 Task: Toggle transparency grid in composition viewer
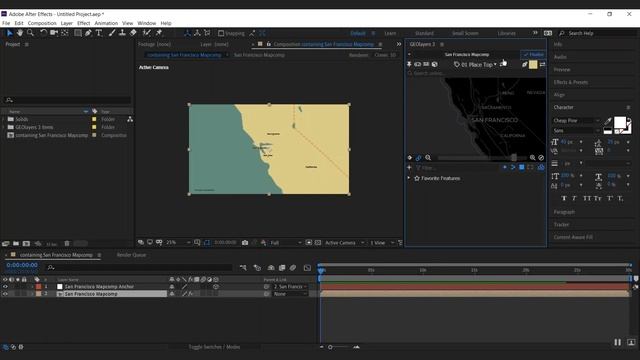pos(318,243)
